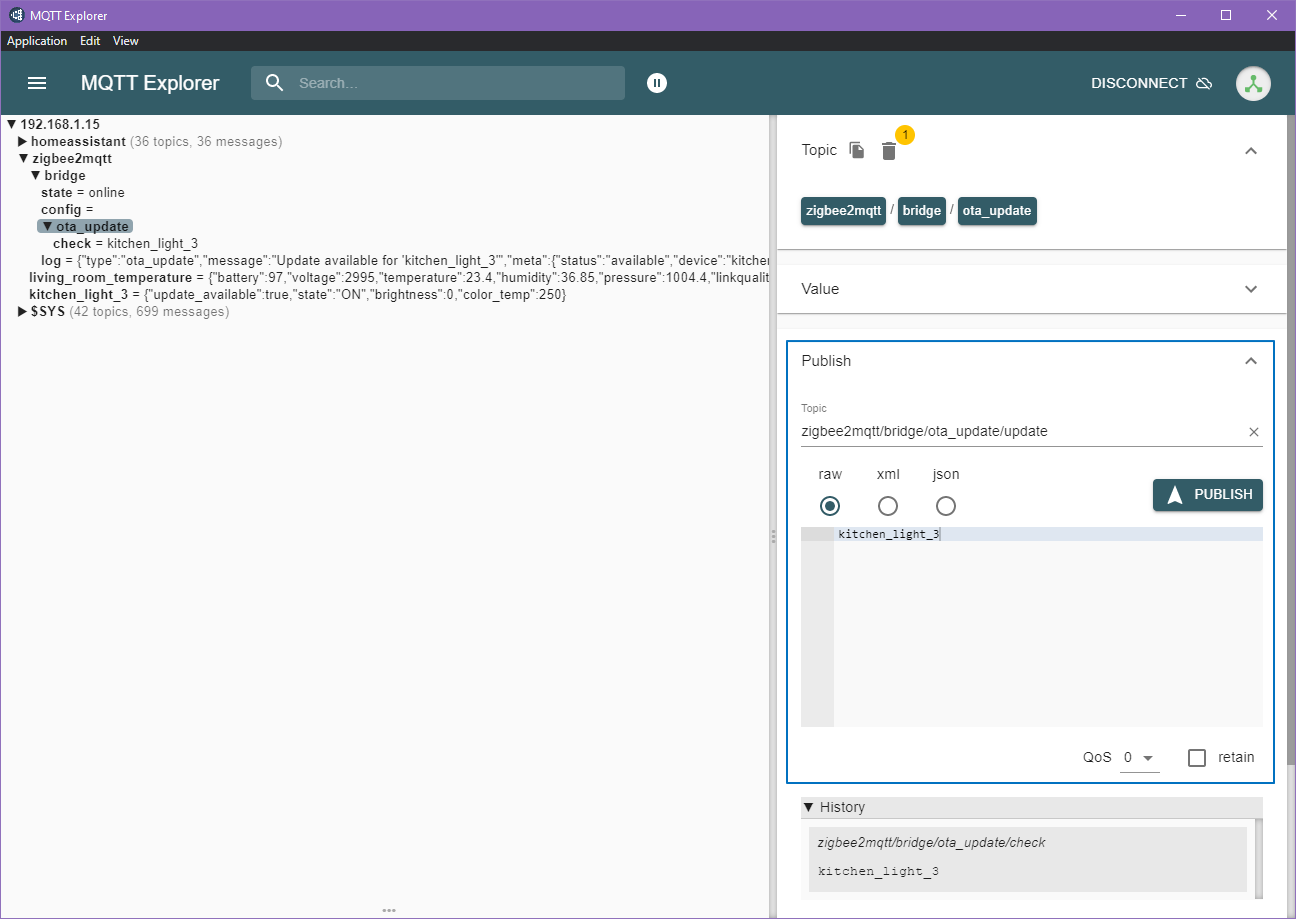Image resolution: width=1296 pixels, height=919 pixels.
Task: Select the kitchen_light_3 topic row
Action: pyautogui.click(x=297, y=295)
